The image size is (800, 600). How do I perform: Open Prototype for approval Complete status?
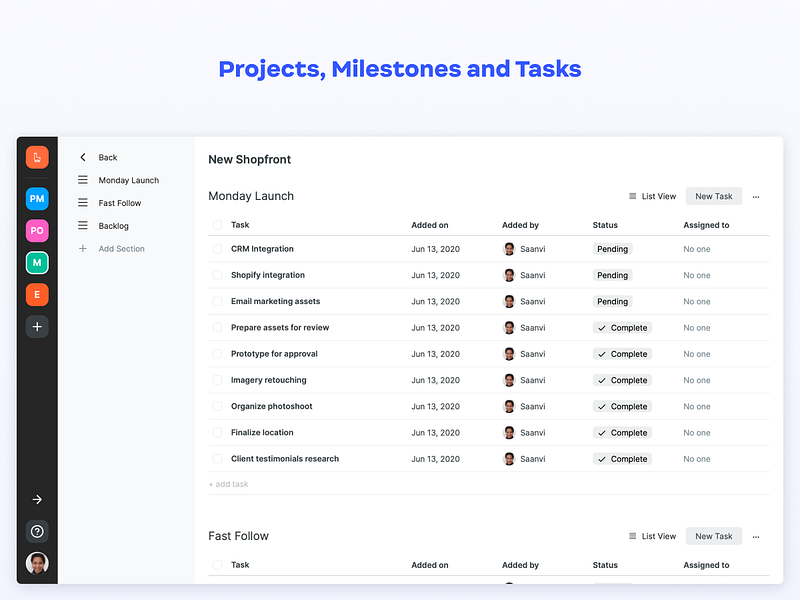point(622,354)
